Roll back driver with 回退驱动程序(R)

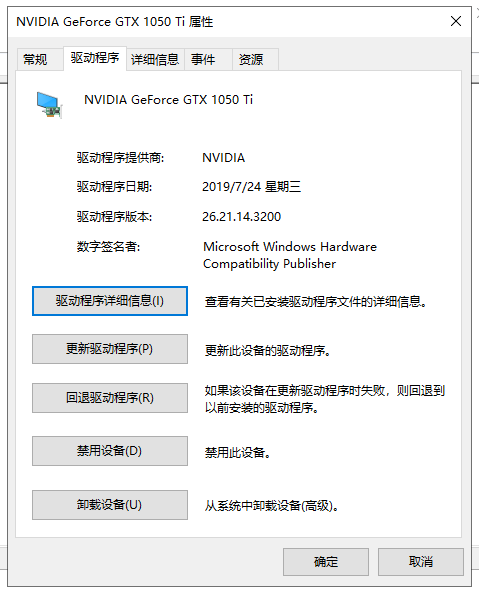(x=110, y=398)
